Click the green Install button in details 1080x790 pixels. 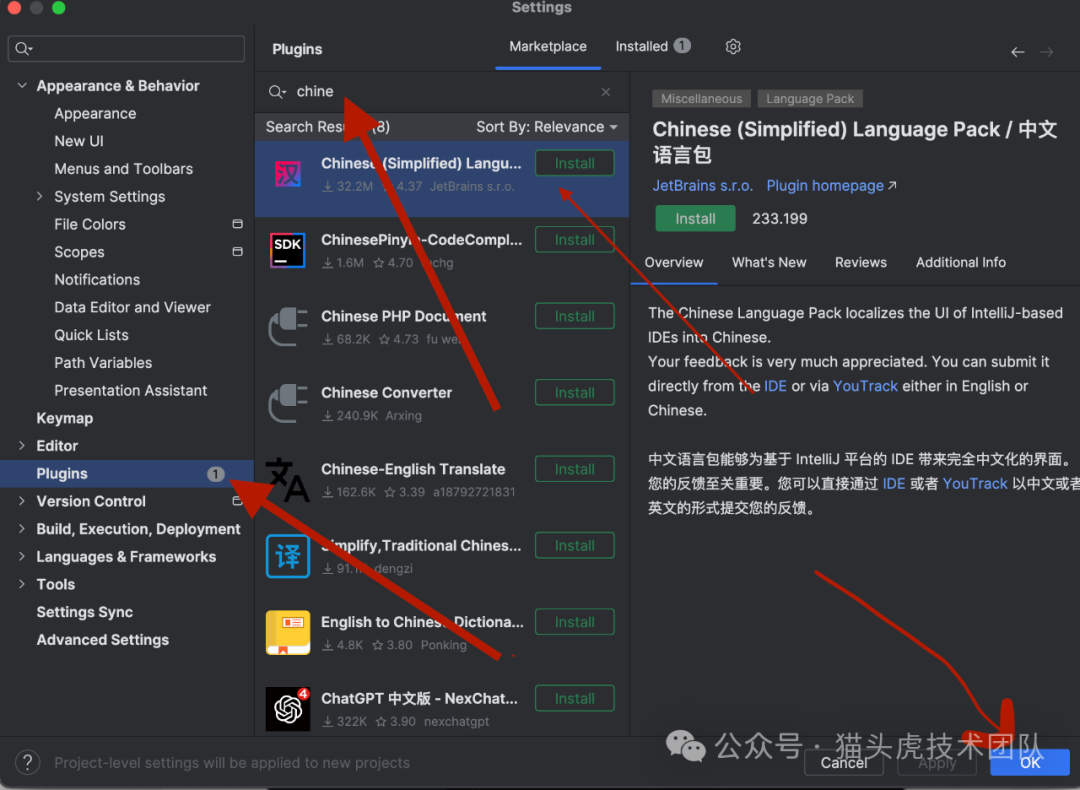point(695,218)
